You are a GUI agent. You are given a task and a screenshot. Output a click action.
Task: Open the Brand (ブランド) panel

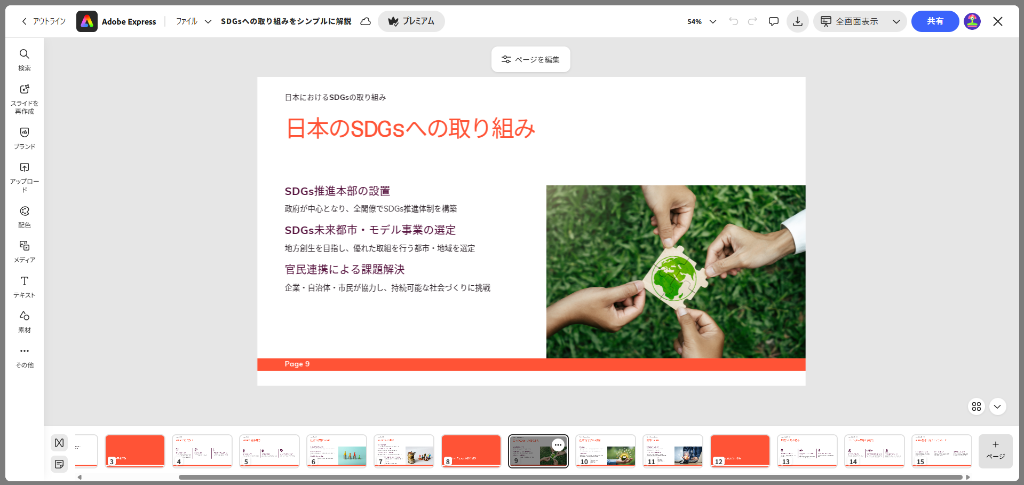click(24, 138)
